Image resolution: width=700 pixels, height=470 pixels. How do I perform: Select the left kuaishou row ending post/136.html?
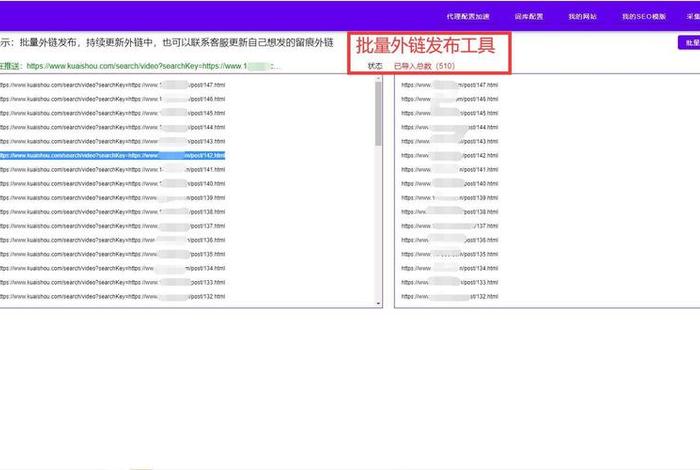click(112, 240)
